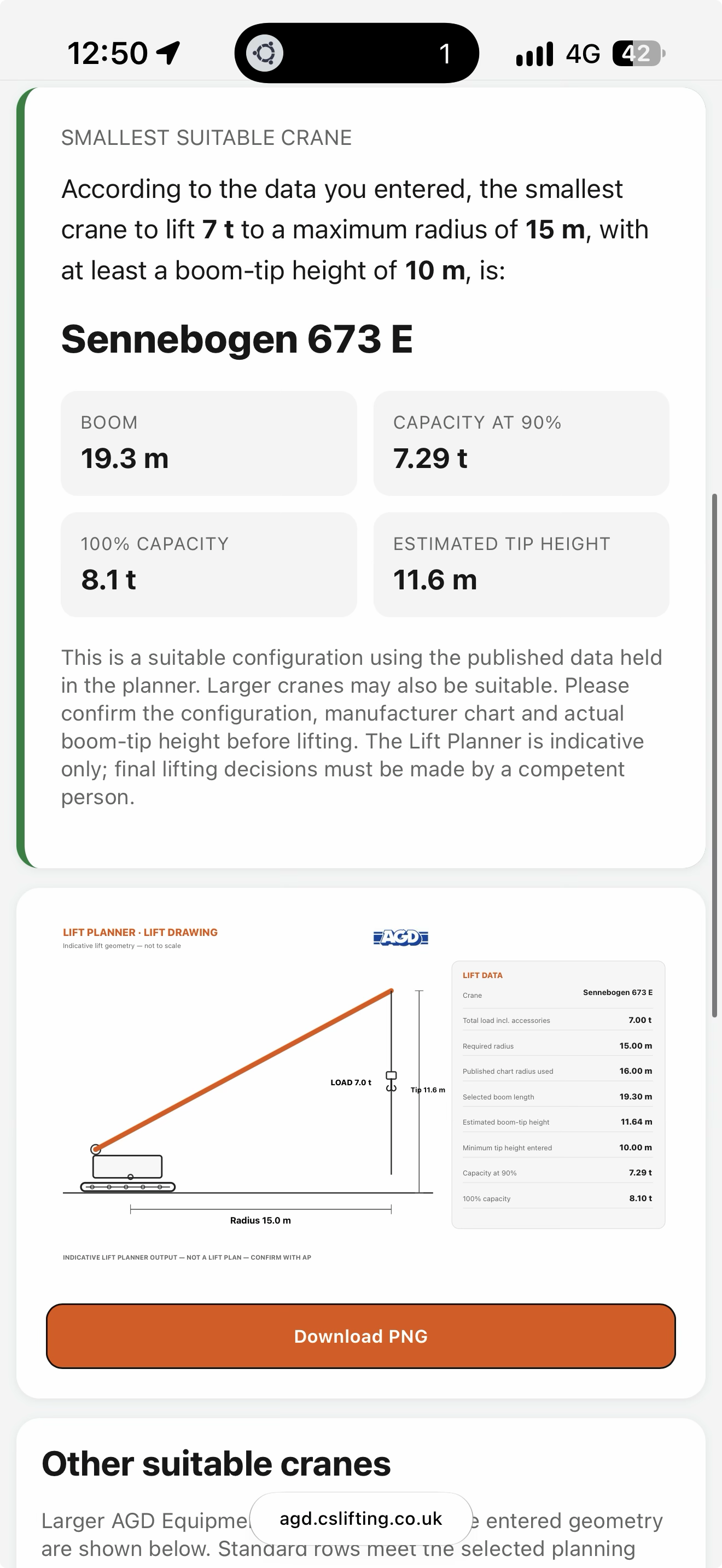This screenshot has height=1568, width=722.
Task: Tap the Sennebogen 673 E crane heading
Action: 237,339
